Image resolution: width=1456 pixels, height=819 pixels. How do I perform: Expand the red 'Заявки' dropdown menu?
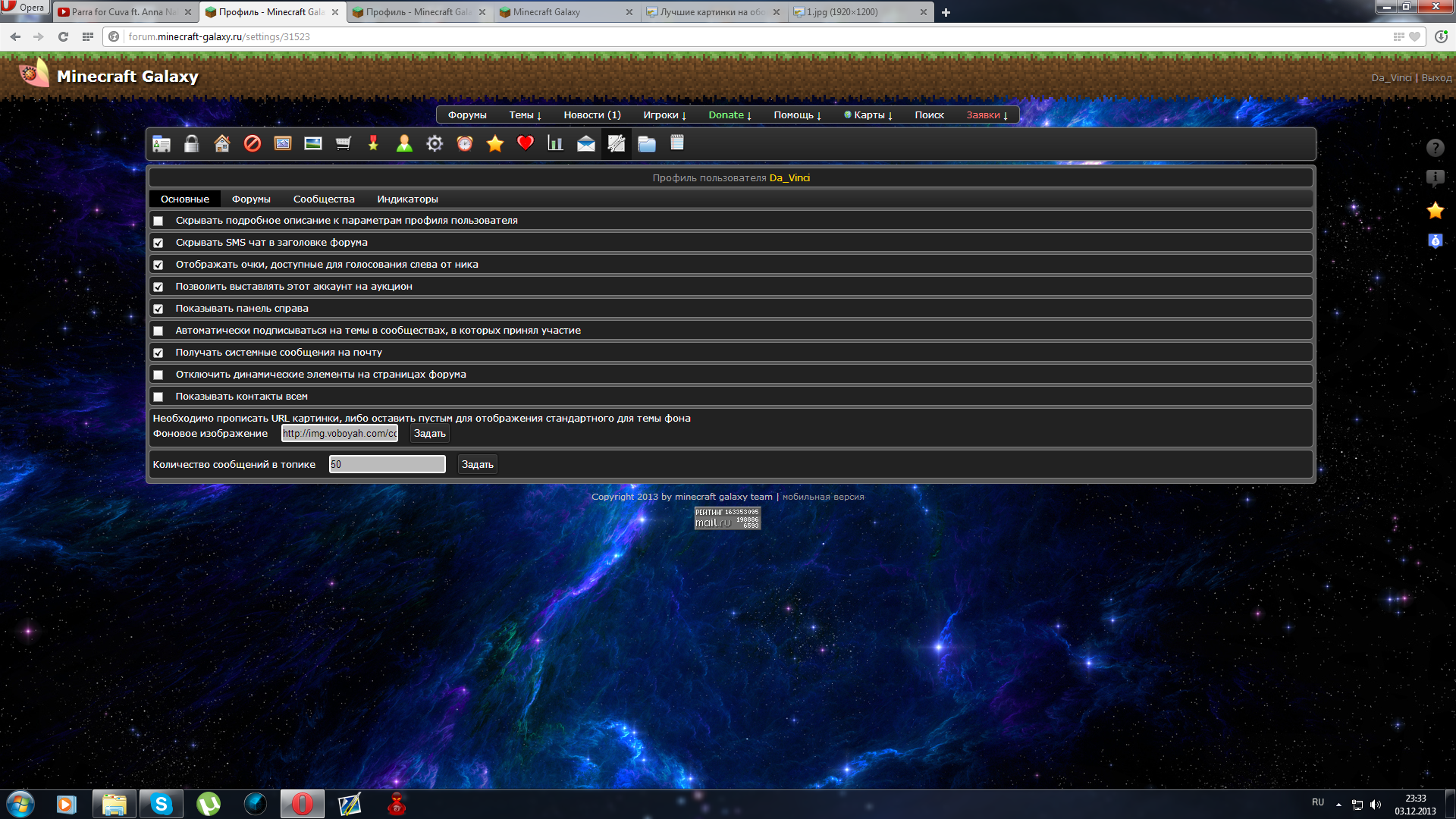click(x=987, y=115)
